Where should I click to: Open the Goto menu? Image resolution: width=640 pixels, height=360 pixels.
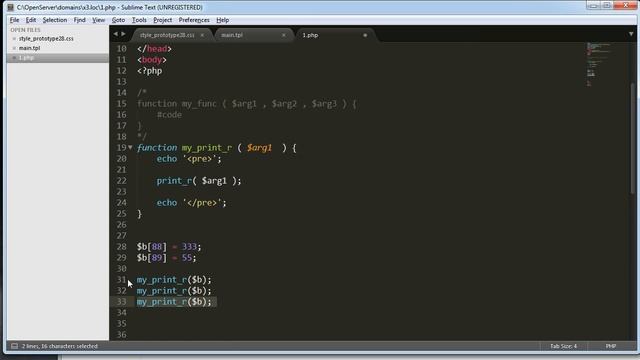pyautogui.click(x=118, y=20)
